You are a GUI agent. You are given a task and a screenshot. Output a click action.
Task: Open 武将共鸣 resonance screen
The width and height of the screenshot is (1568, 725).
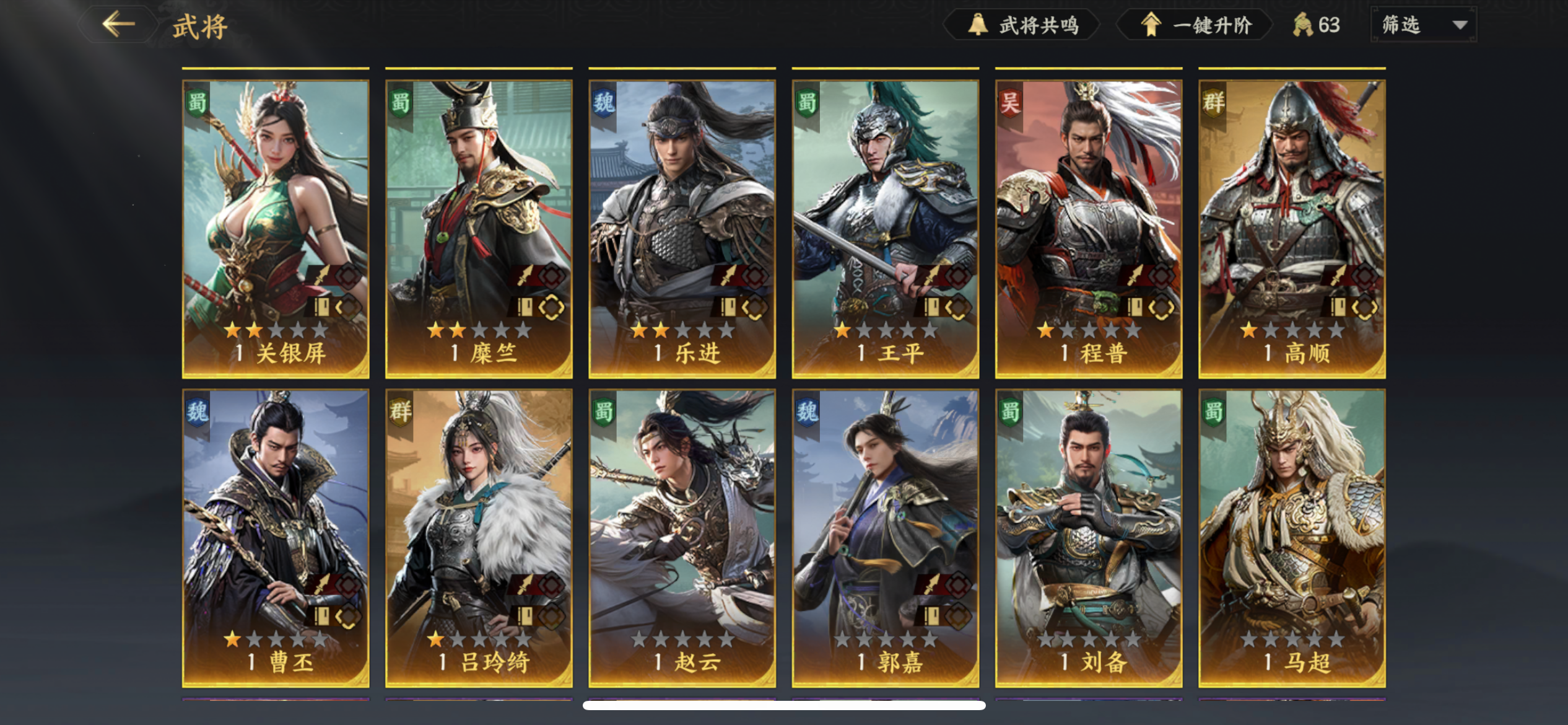1021,25
